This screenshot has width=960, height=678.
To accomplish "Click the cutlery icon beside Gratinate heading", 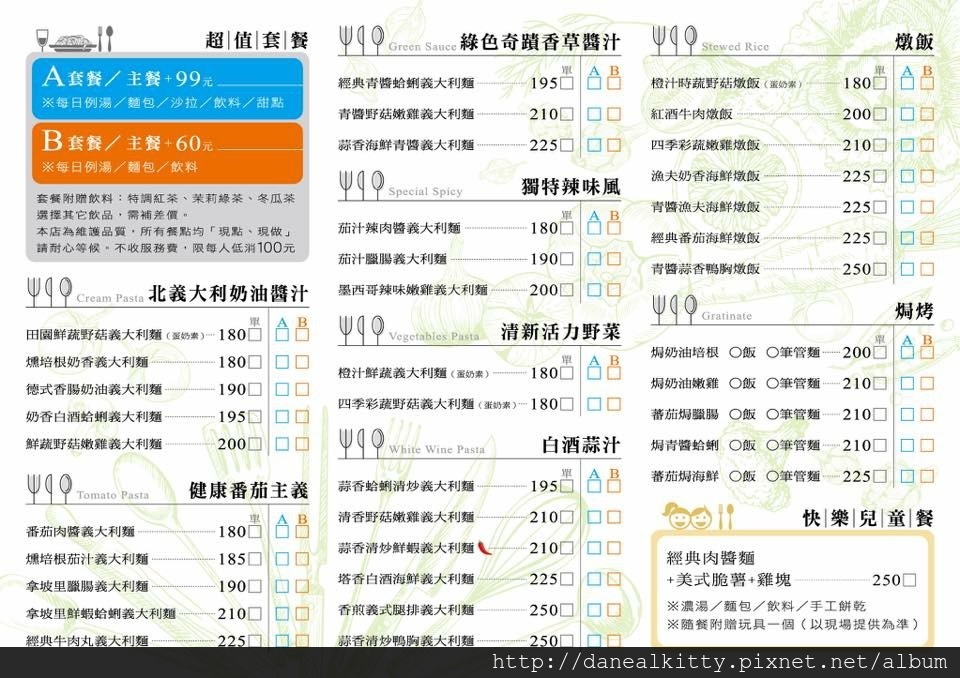I will 674,309.
